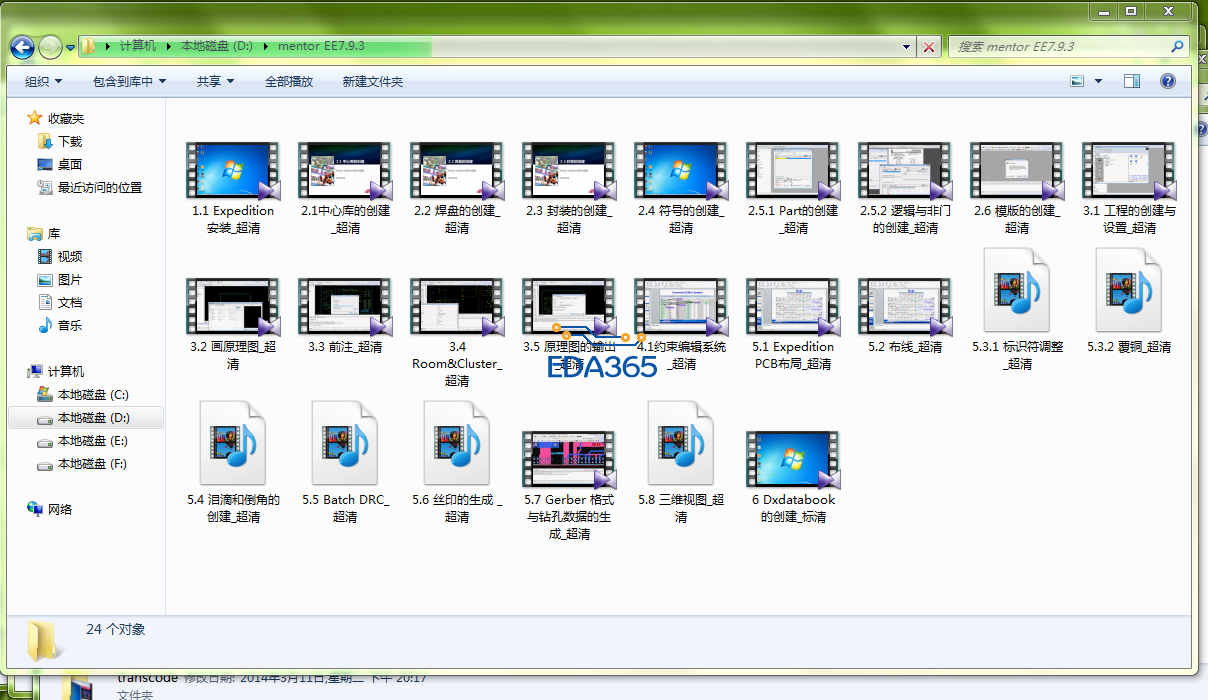
Task: Open 本地磁盘 (F:) drive
Action: tap(83, 463)
